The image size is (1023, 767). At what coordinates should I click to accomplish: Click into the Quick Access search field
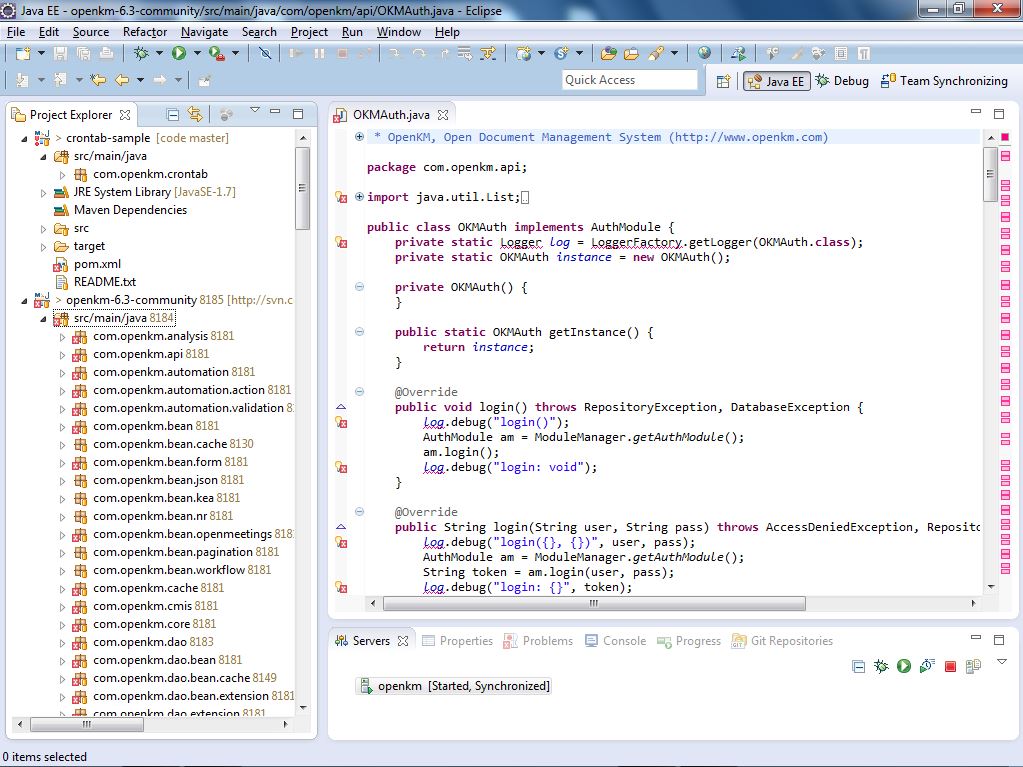(x=629, y=80)
